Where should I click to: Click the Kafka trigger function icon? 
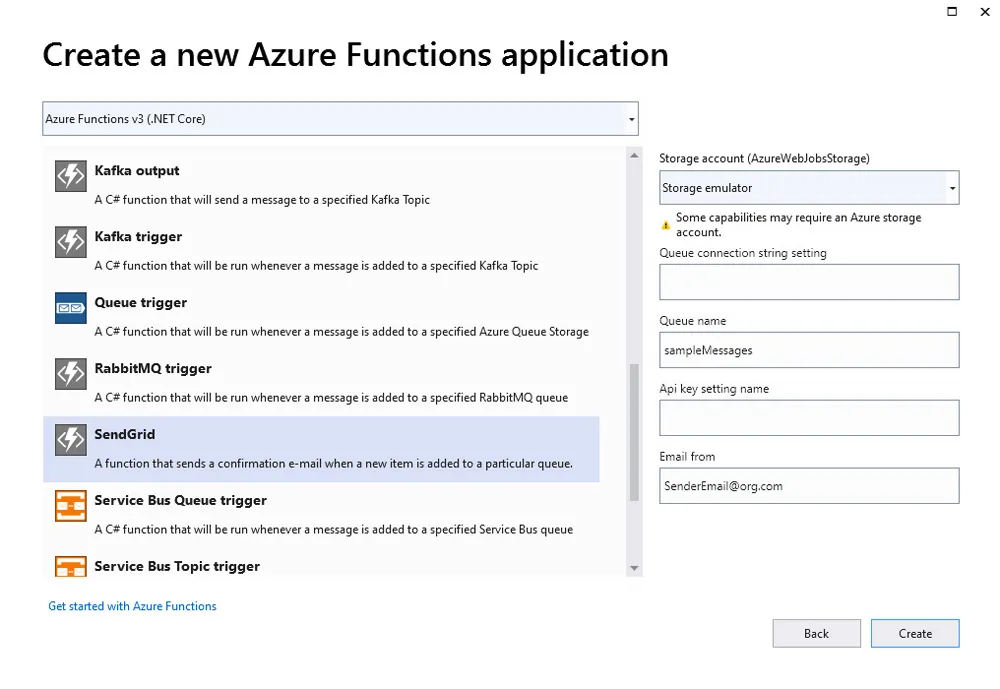coord(71,242)
